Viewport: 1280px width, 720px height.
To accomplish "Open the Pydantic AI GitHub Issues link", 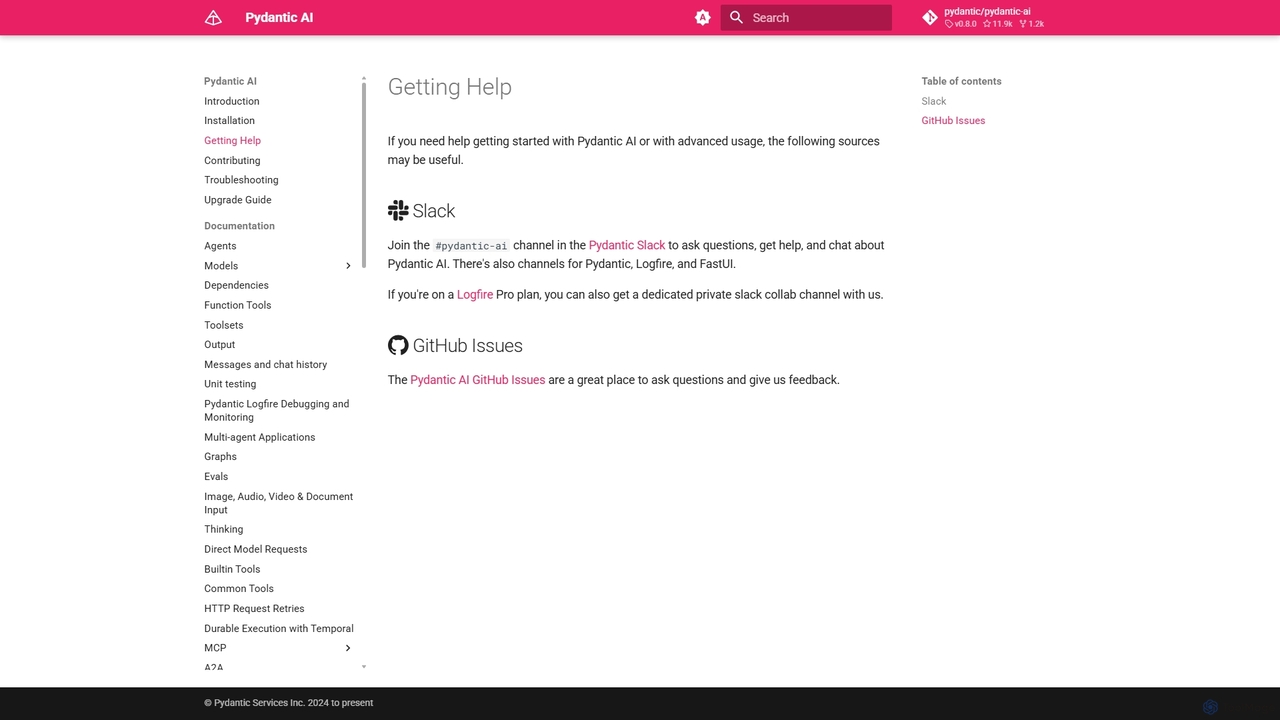I will click(478, 380).
